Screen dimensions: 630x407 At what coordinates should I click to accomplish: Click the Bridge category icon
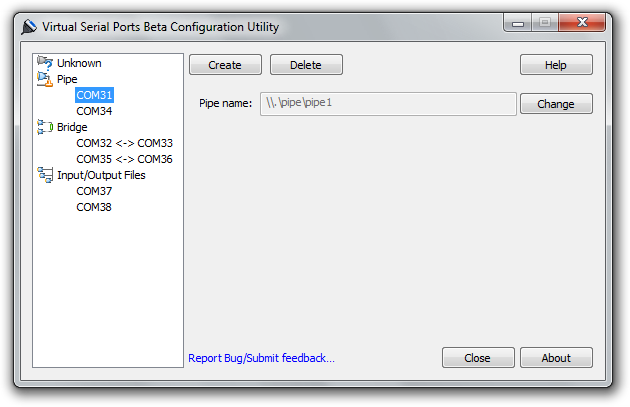click(x=45, y=127)
